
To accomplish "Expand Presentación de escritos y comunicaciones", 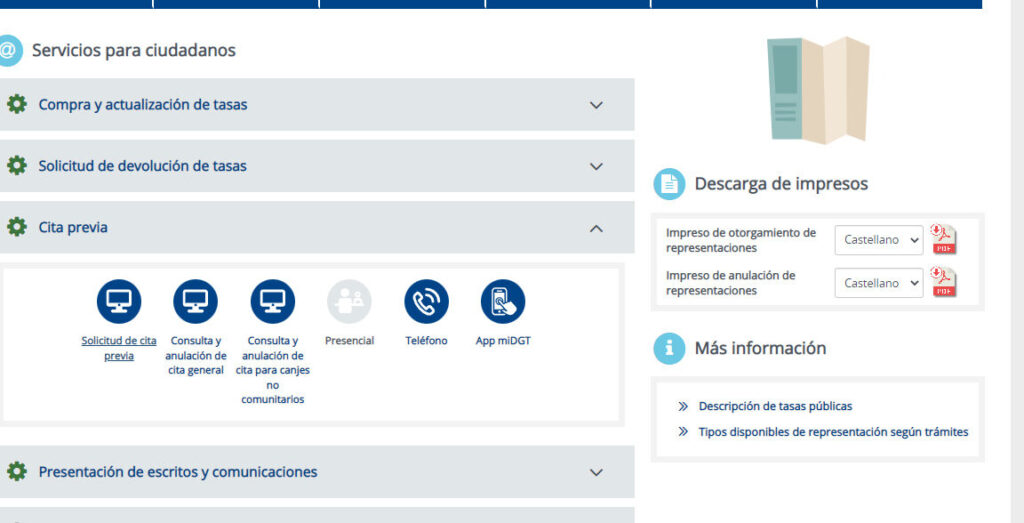I will [596, 472].
